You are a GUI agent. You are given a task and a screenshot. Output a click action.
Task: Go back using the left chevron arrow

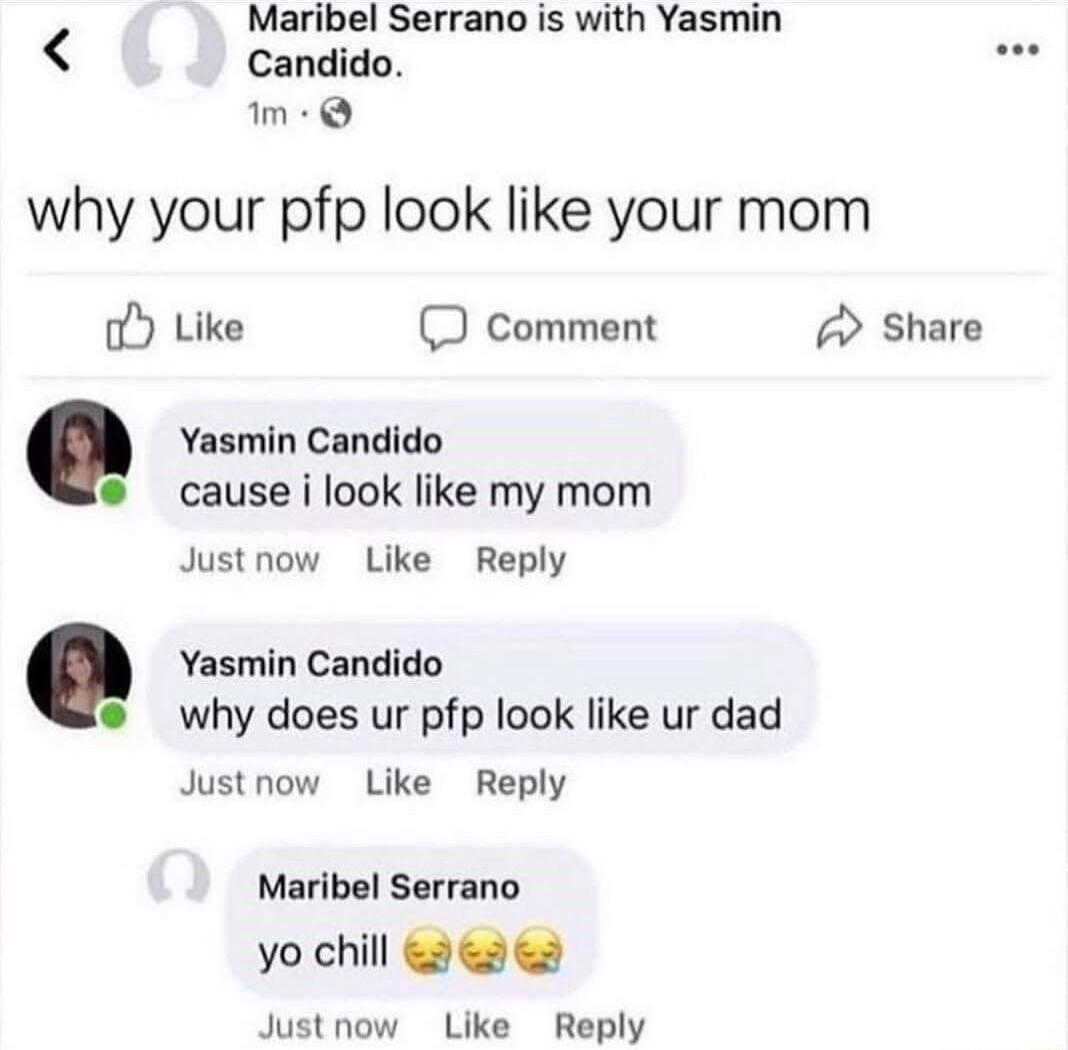pos(57,50)
